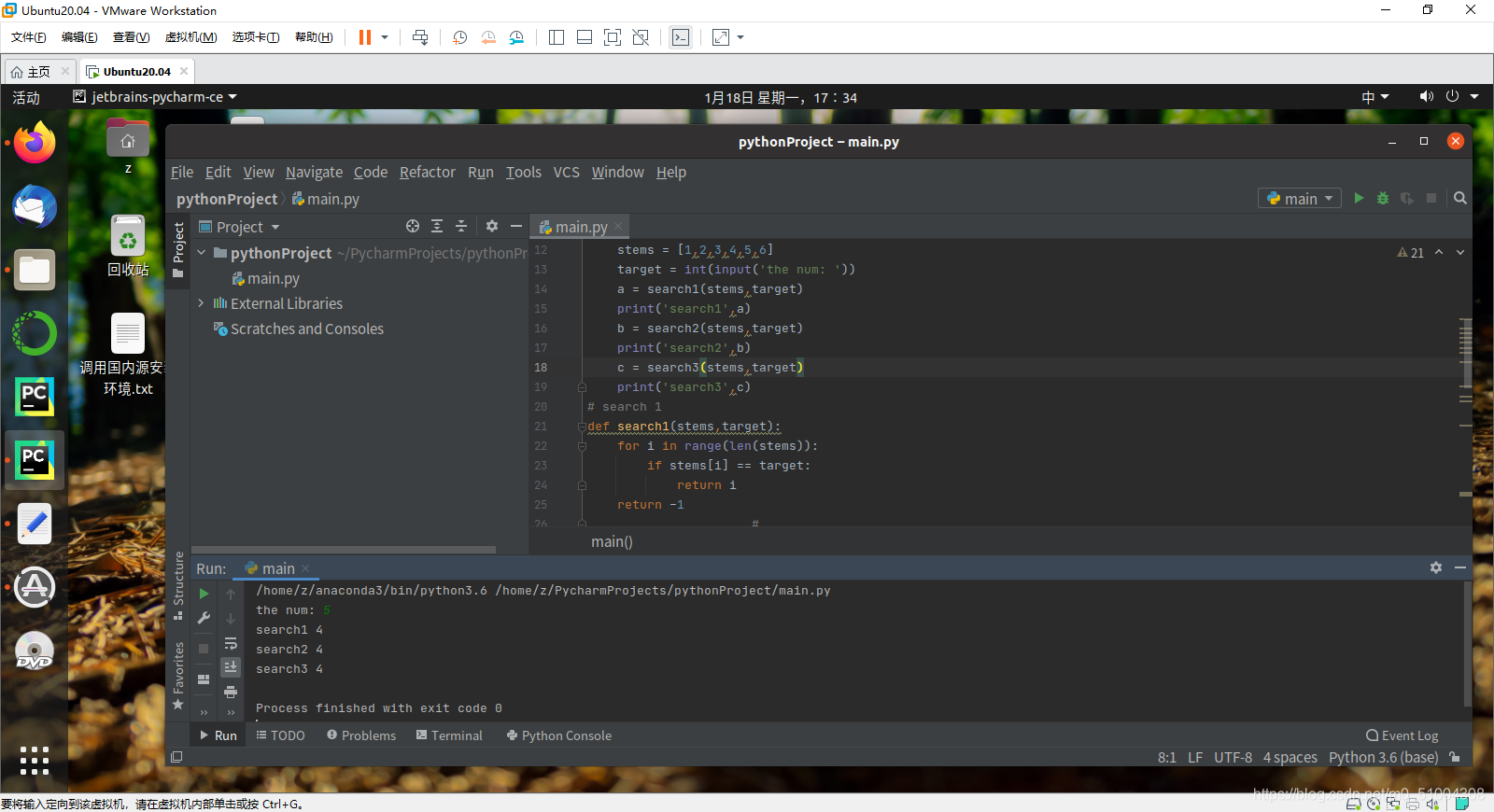The height and width of the screenshot is (812, 1494).
Task: Toggle scroll to end in Run console
Action: 231,666
